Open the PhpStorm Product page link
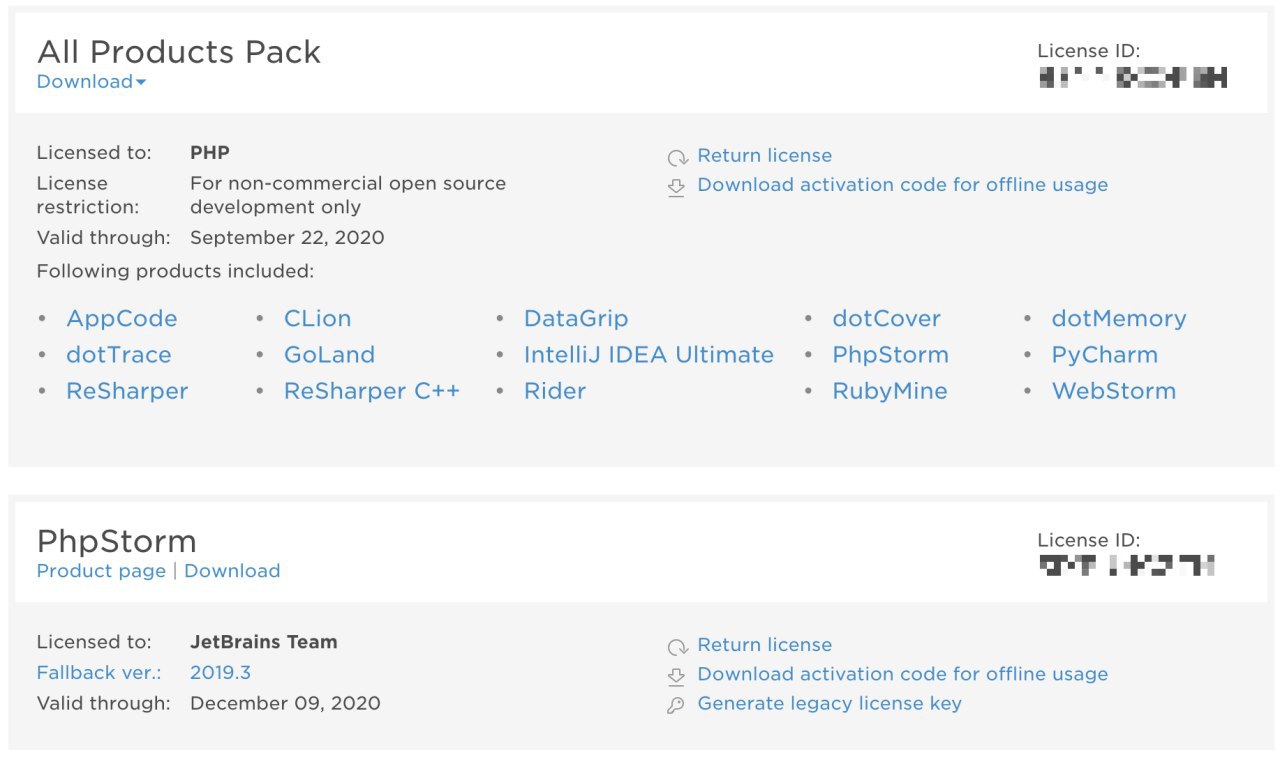 coord(101,571)
